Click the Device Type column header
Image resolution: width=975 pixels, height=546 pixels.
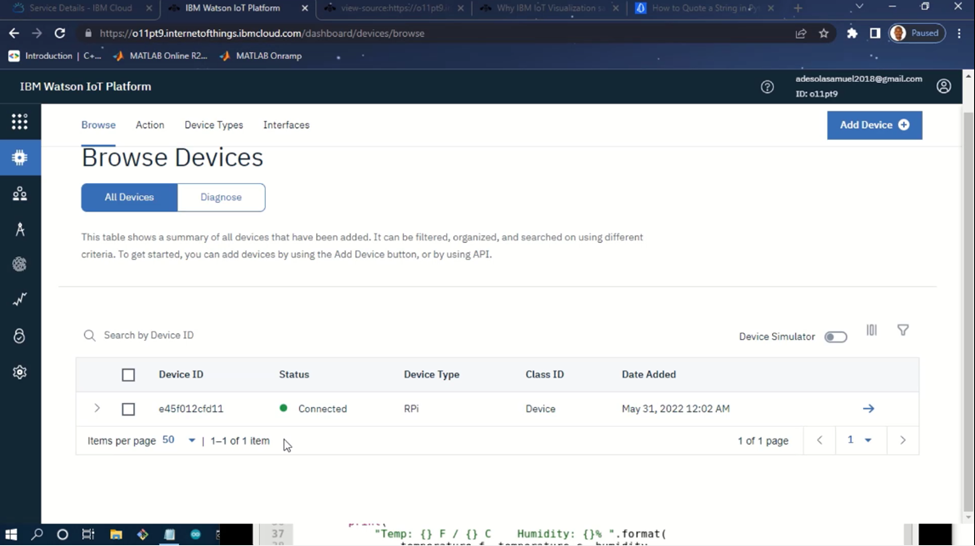[432, 374]
